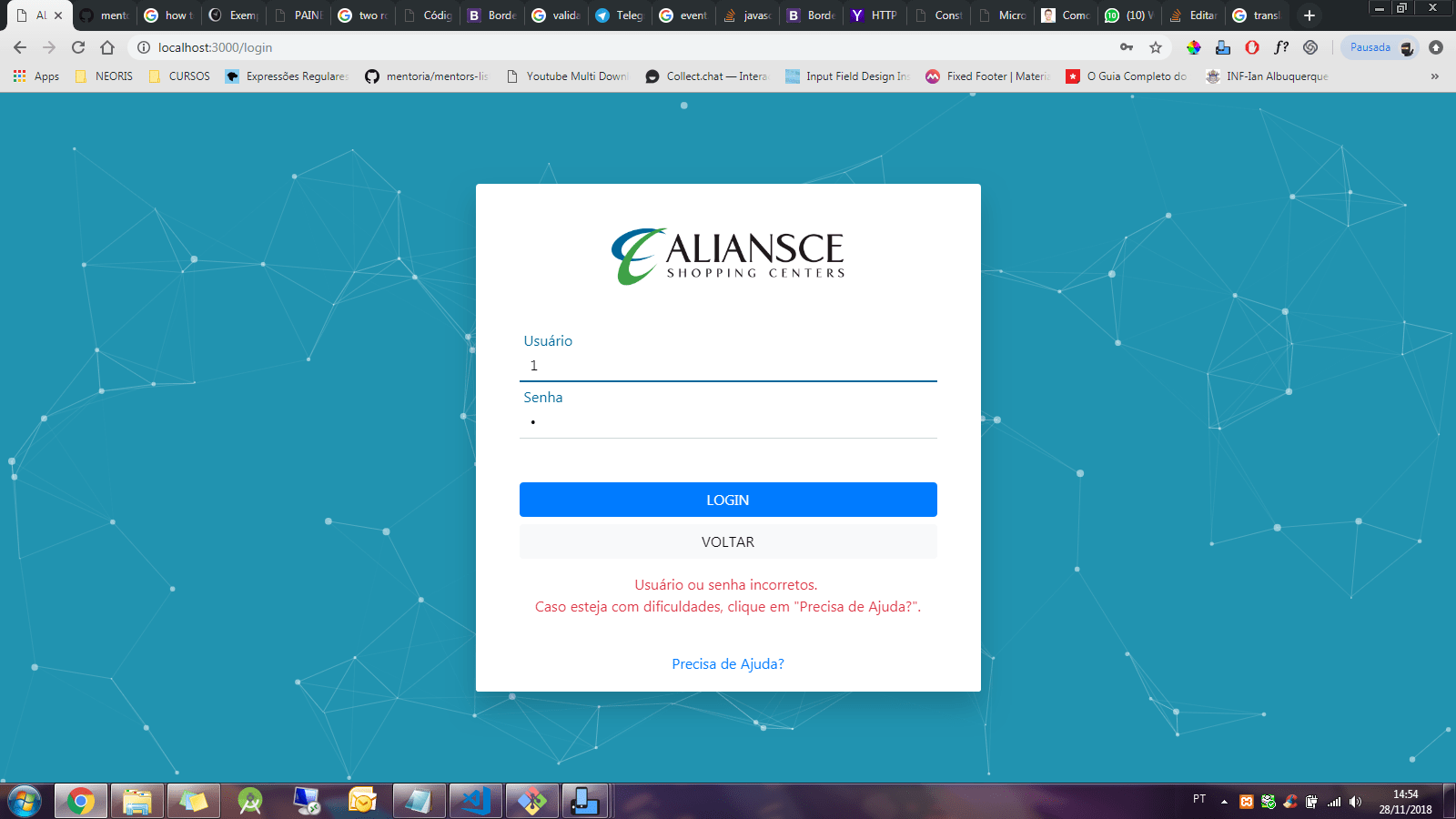Open the Collect.chat bookmark
Screen dimensions: 1456x819
707,76
